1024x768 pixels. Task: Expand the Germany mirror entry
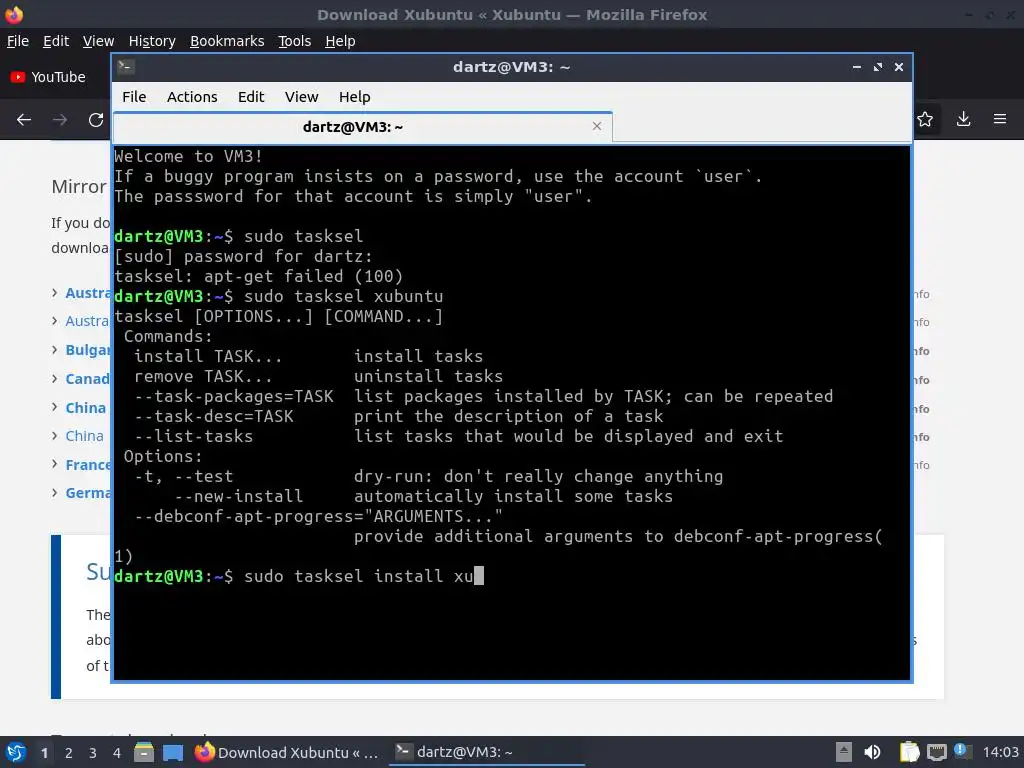point(55,492)
